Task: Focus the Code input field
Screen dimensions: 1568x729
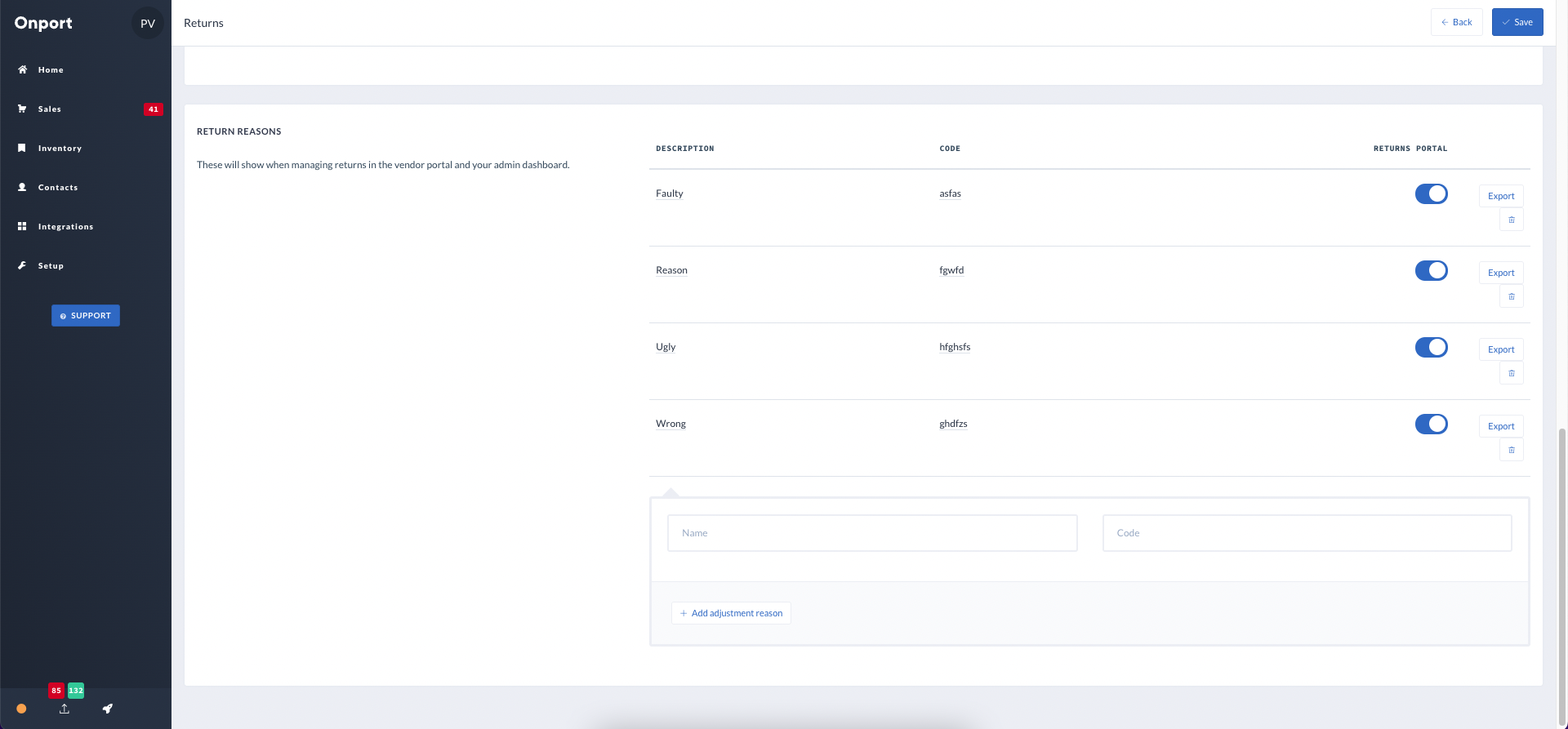Action: click(1307, 533)
